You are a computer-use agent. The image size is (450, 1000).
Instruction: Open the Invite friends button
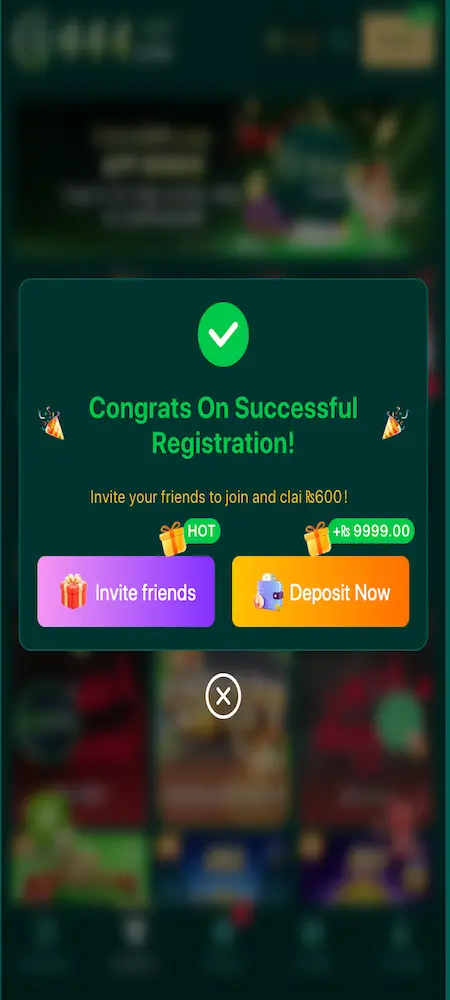[x=126, y=591]
